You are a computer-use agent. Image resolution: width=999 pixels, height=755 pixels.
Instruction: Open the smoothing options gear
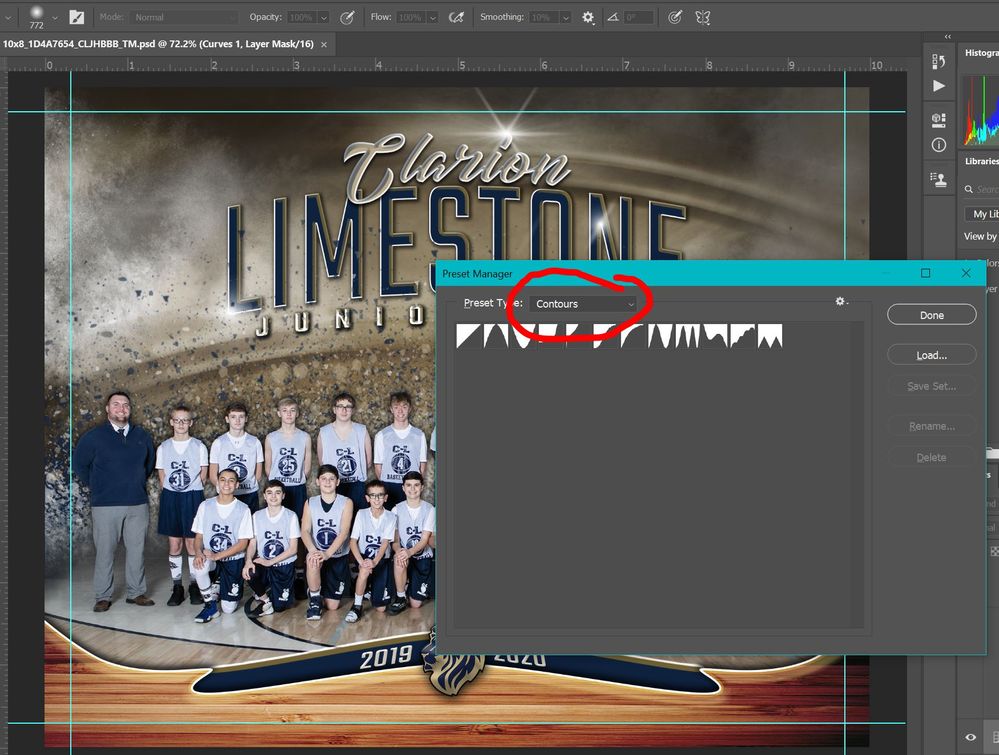[588, 17]
